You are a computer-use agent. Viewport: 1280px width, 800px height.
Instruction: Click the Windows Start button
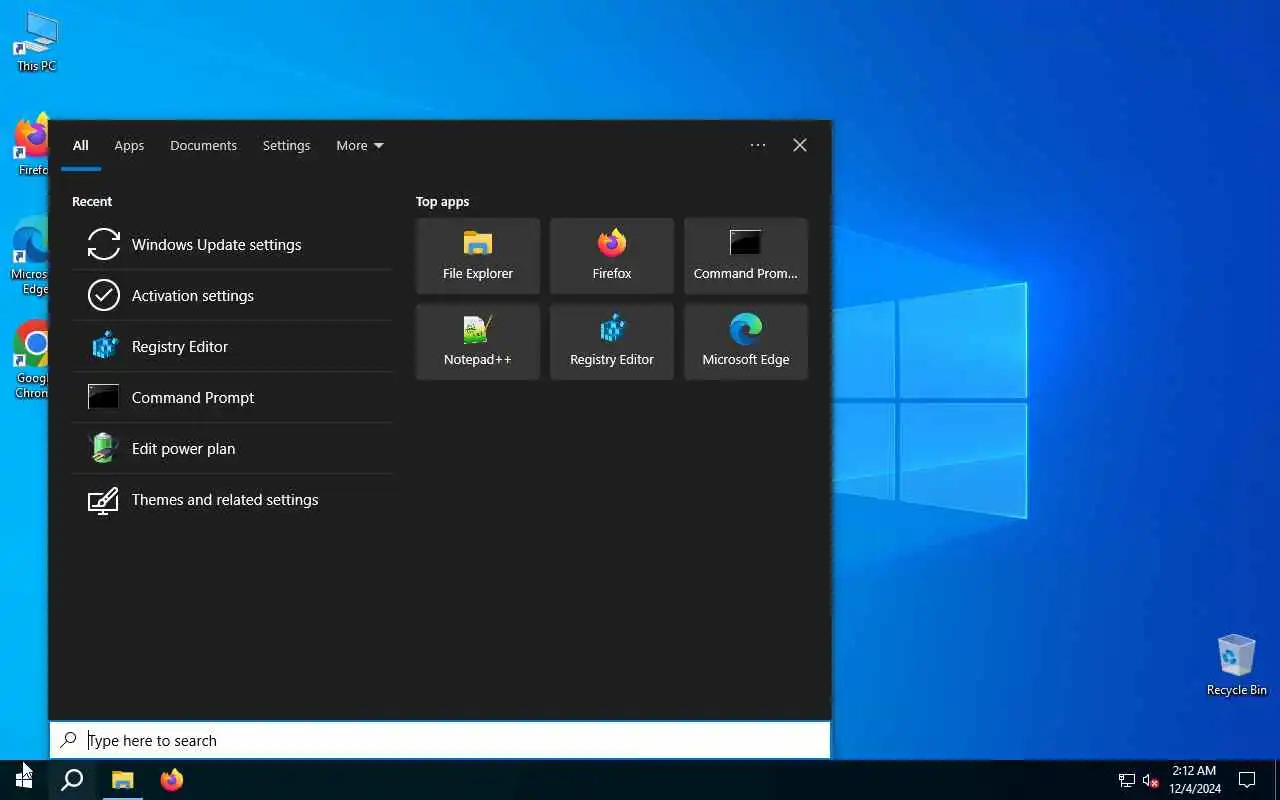click(x=24, y=780)
